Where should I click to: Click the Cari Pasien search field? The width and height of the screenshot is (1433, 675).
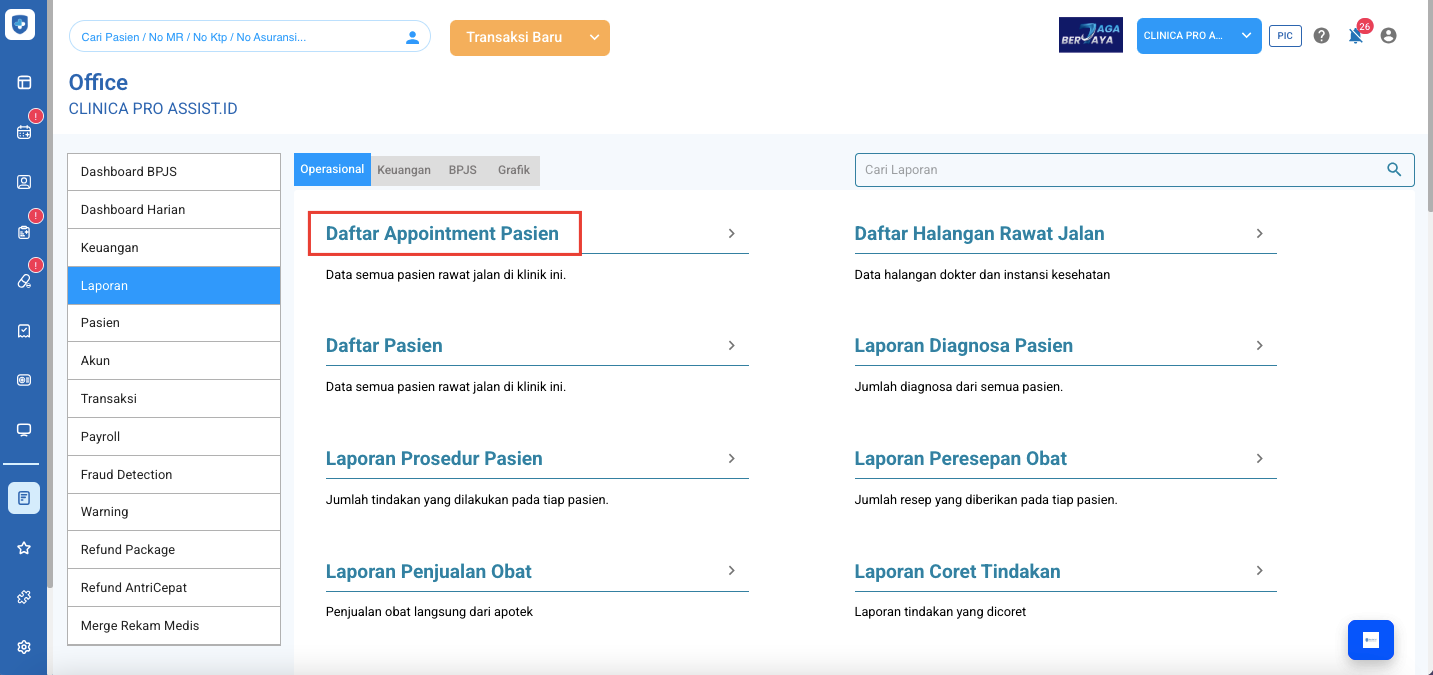240,37
